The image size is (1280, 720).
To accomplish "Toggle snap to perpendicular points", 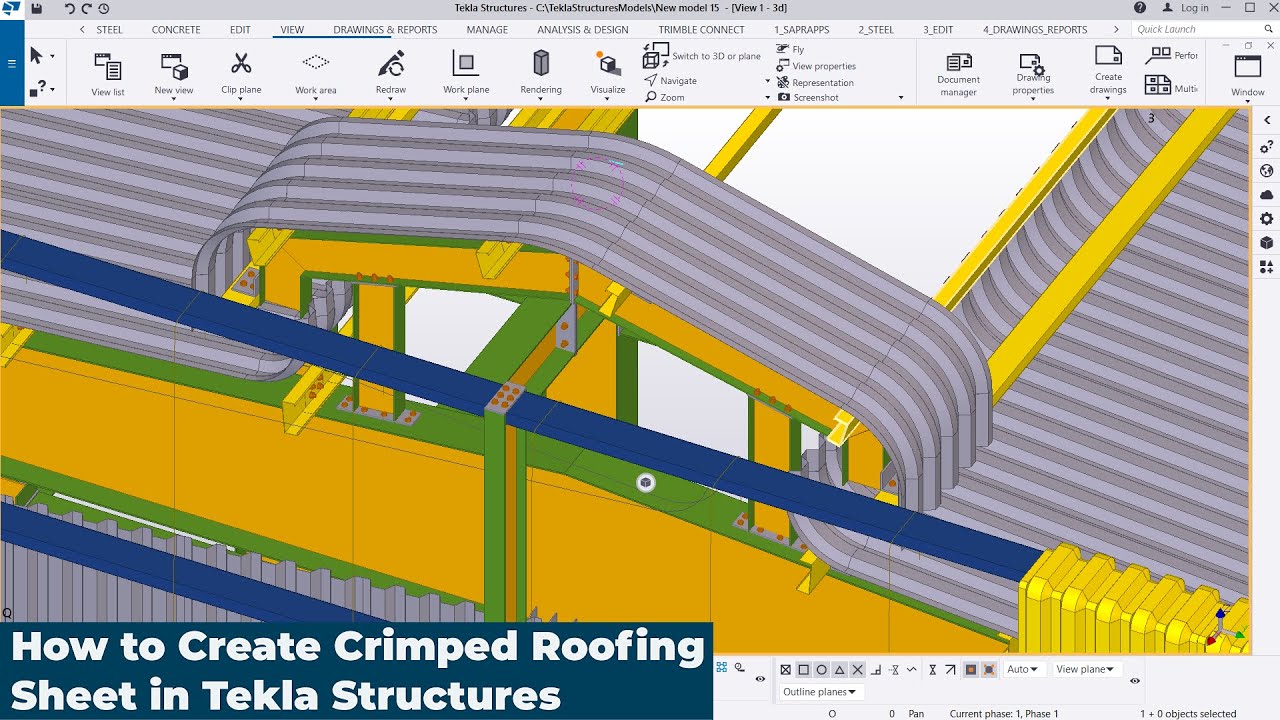I will coord(876,670).
